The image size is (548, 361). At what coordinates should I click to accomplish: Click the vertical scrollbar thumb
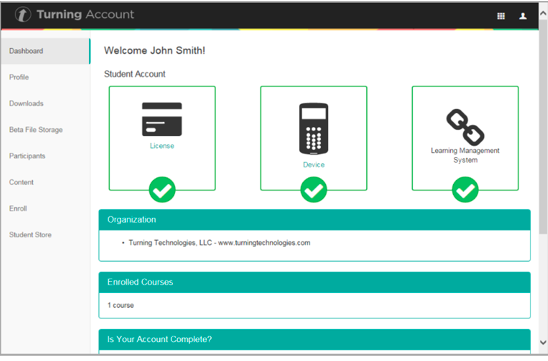pyautogui.click(x=543, y=127)
